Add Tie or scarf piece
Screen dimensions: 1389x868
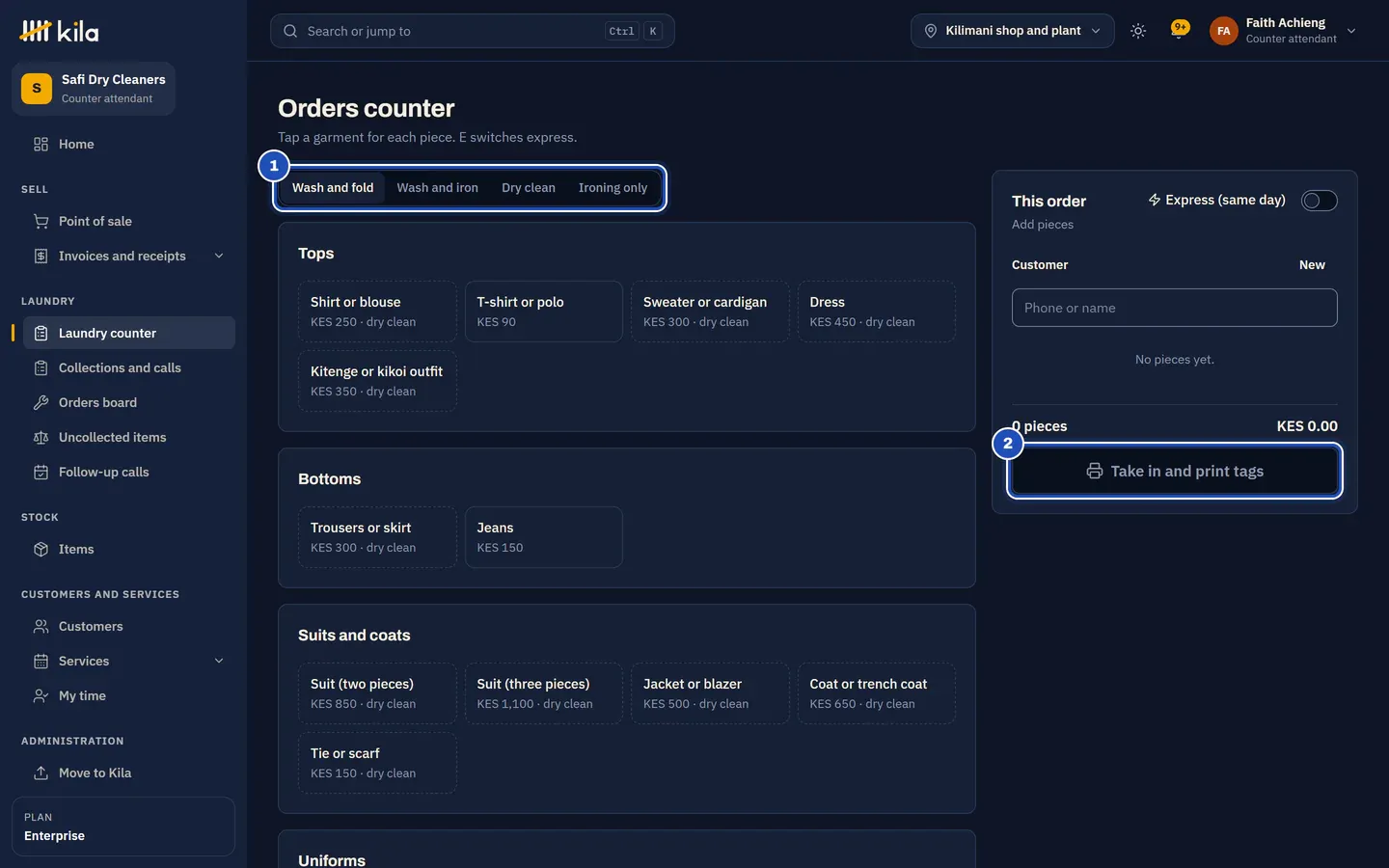[377, 763]
